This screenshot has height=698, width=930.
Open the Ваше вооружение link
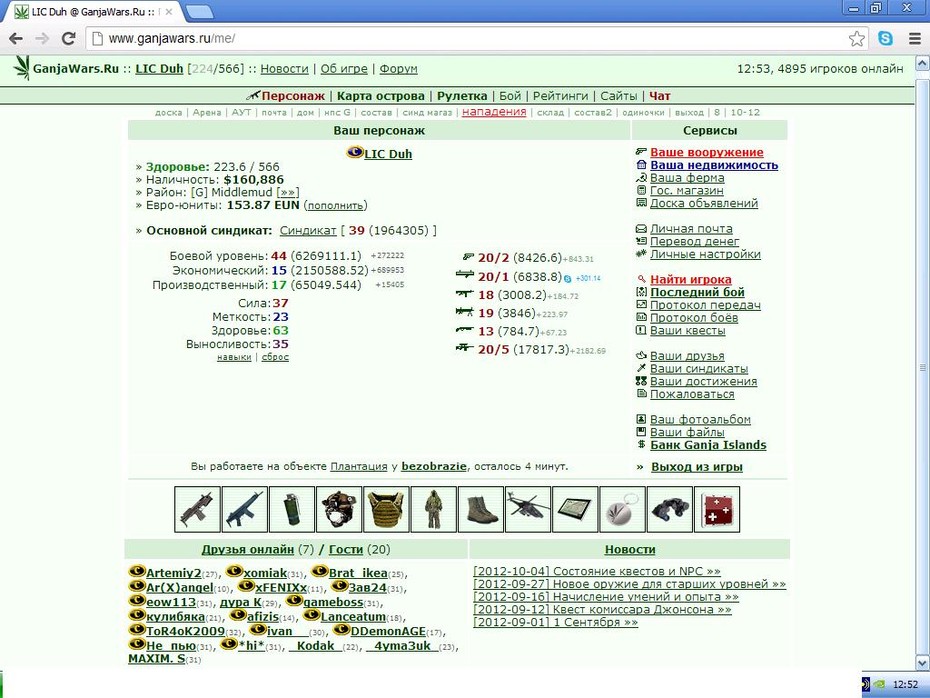coord(707,152)
